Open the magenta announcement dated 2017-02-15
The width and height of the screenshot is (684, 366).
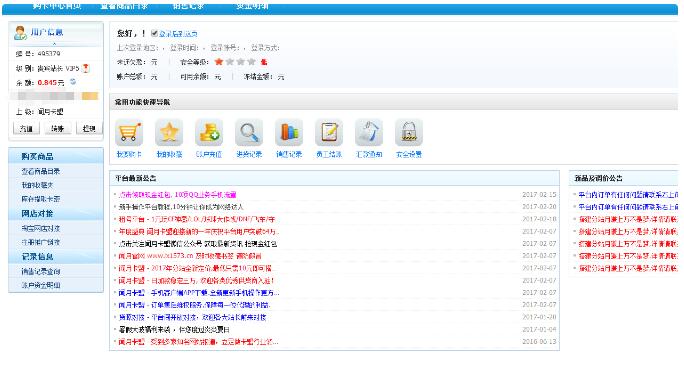point(178,195)
